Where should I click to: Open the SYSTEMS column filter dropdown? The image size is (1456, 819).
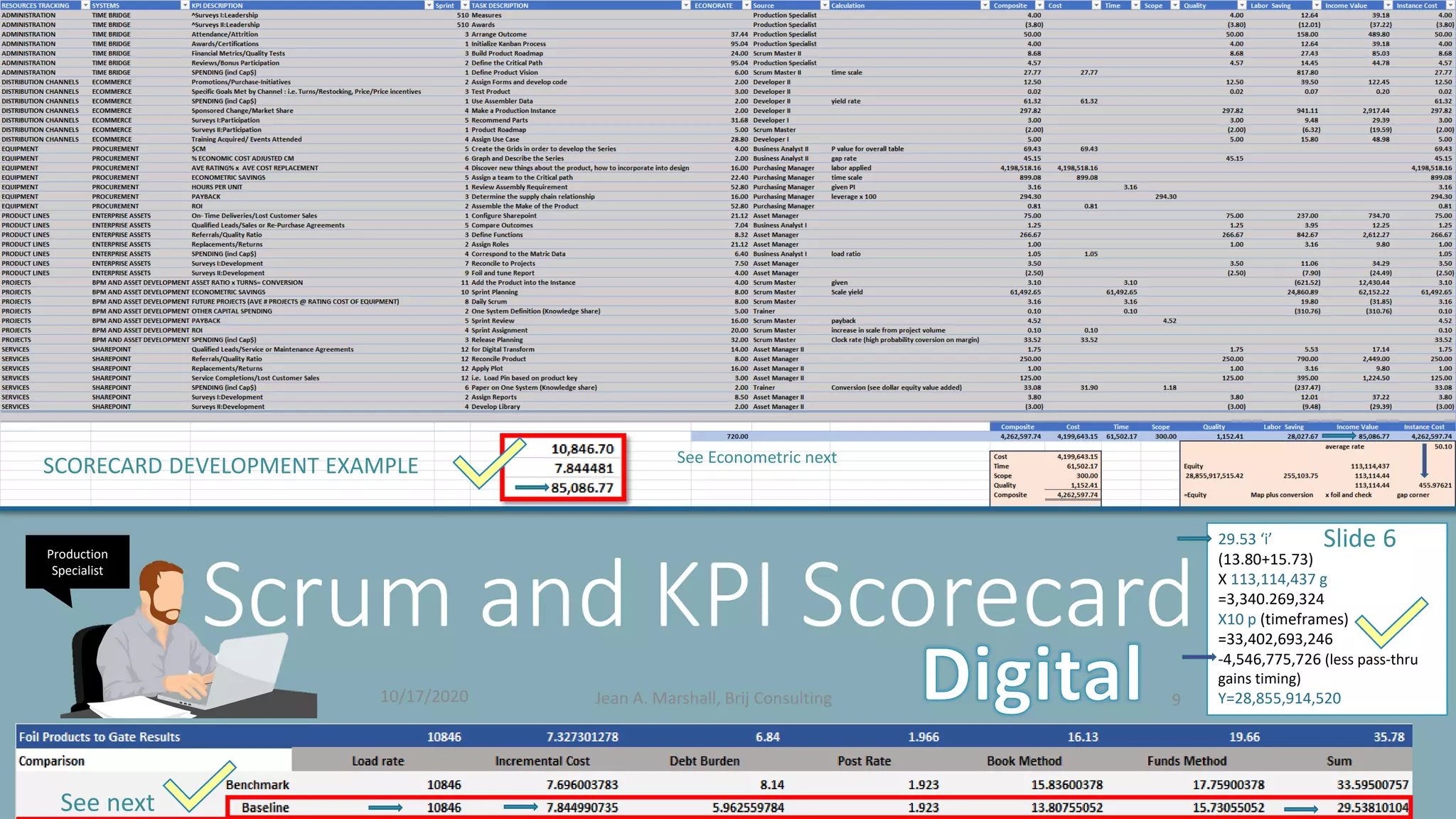pyautogui.click(x=185, y=5)
